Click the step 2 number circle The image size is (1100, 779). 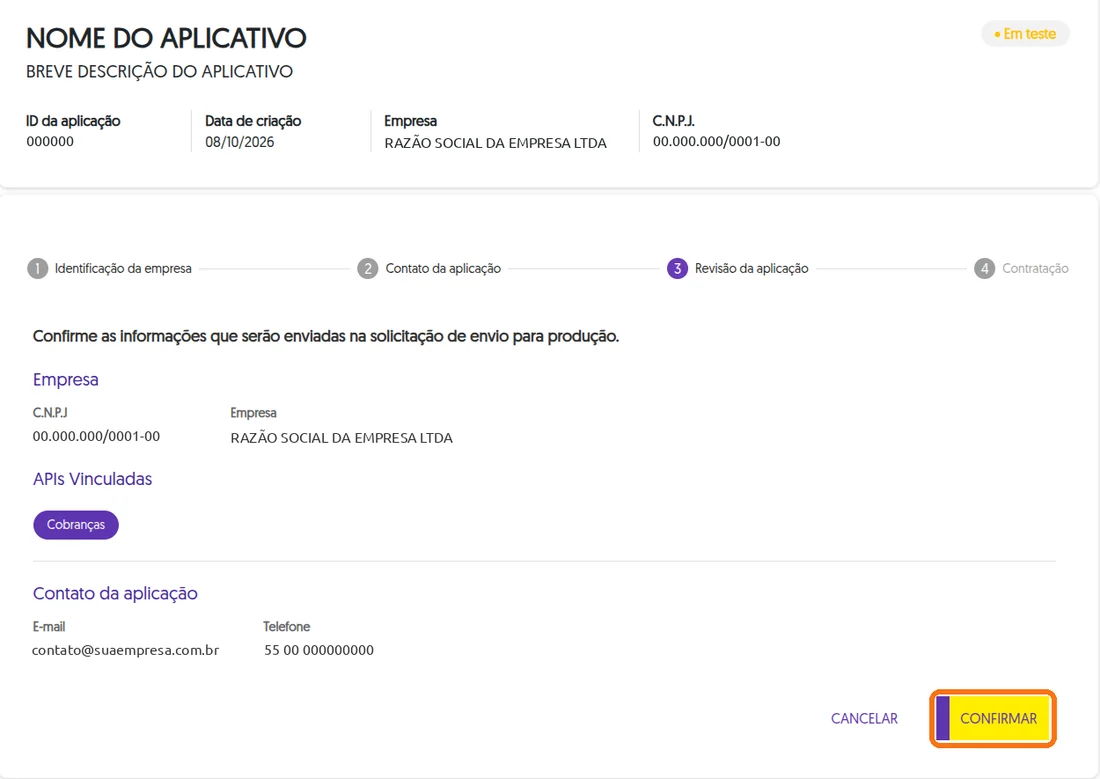coord(368,268)
